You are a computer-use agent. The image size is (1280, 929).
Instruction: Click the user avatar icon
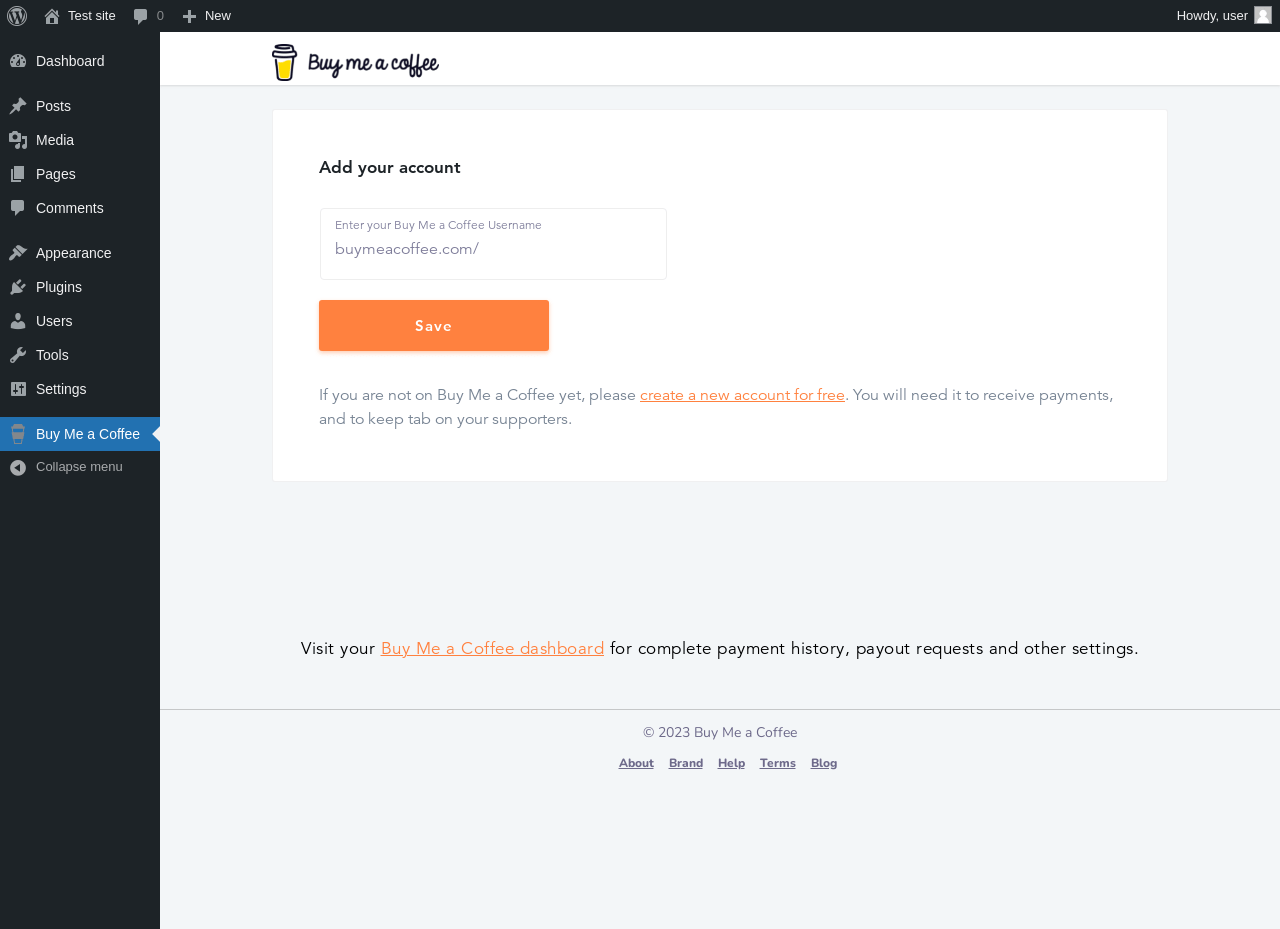tap(1263, 15)
